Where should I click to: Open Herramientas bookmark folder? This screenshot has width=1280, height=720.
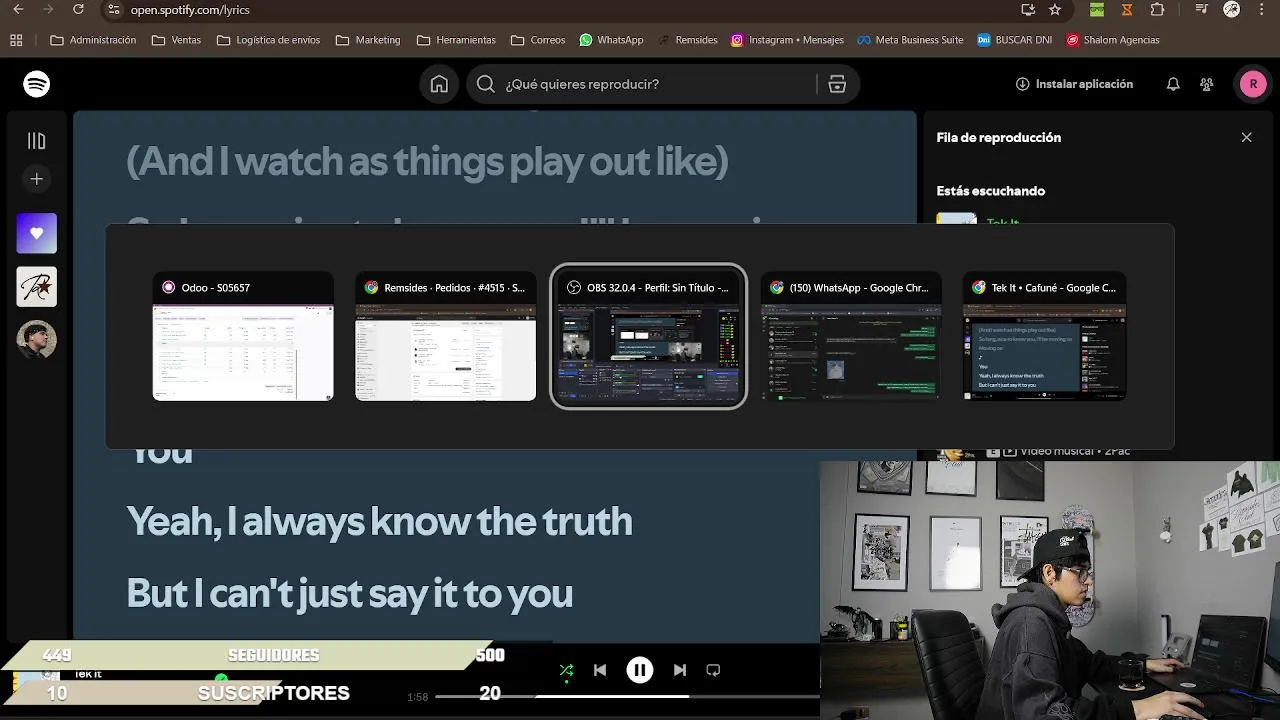tap(456, 40)
